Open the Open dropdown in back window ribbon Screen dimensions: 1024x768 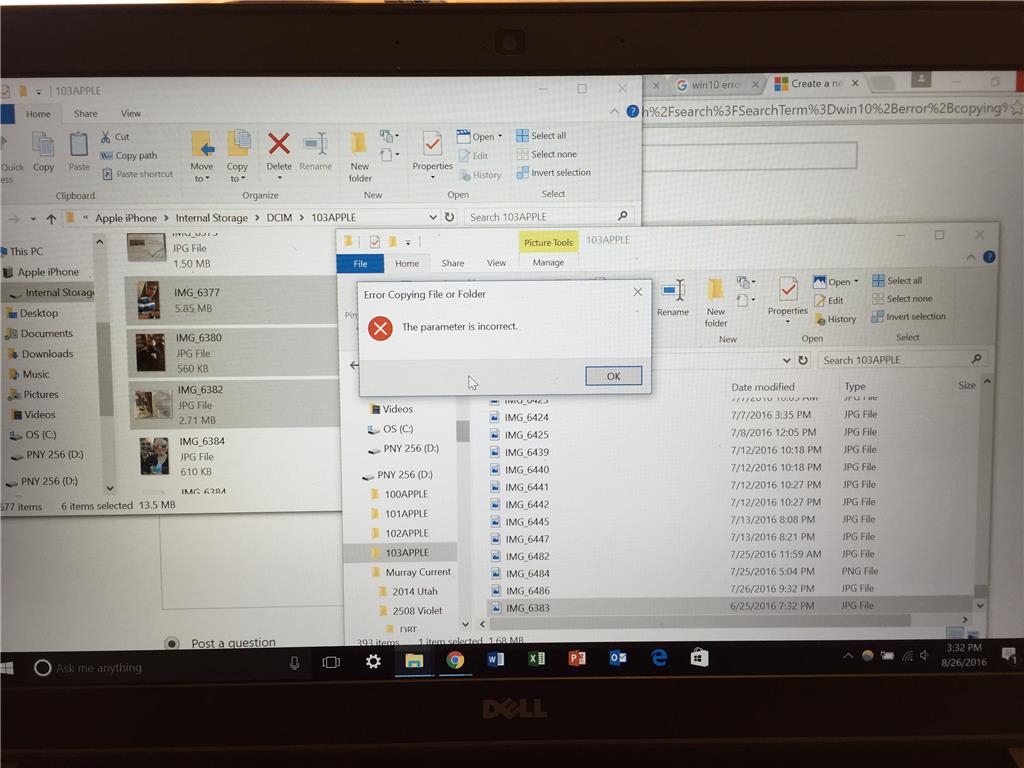pos(500,136)
